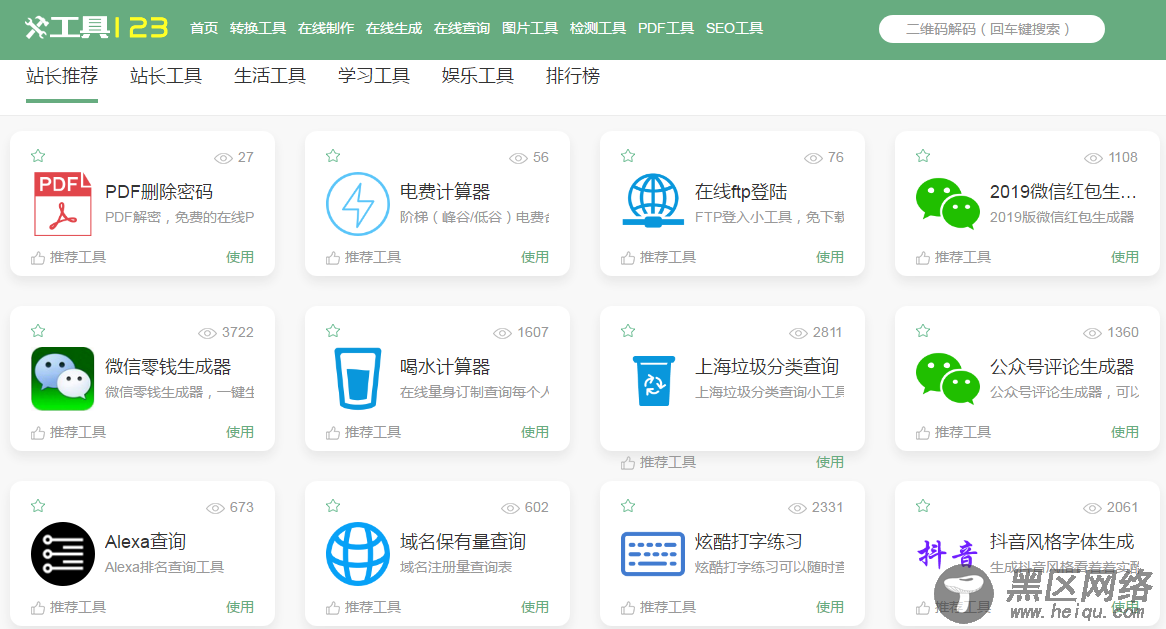Click the thumbs-up icon on 在线ftp登陆 card

point(628,258)
